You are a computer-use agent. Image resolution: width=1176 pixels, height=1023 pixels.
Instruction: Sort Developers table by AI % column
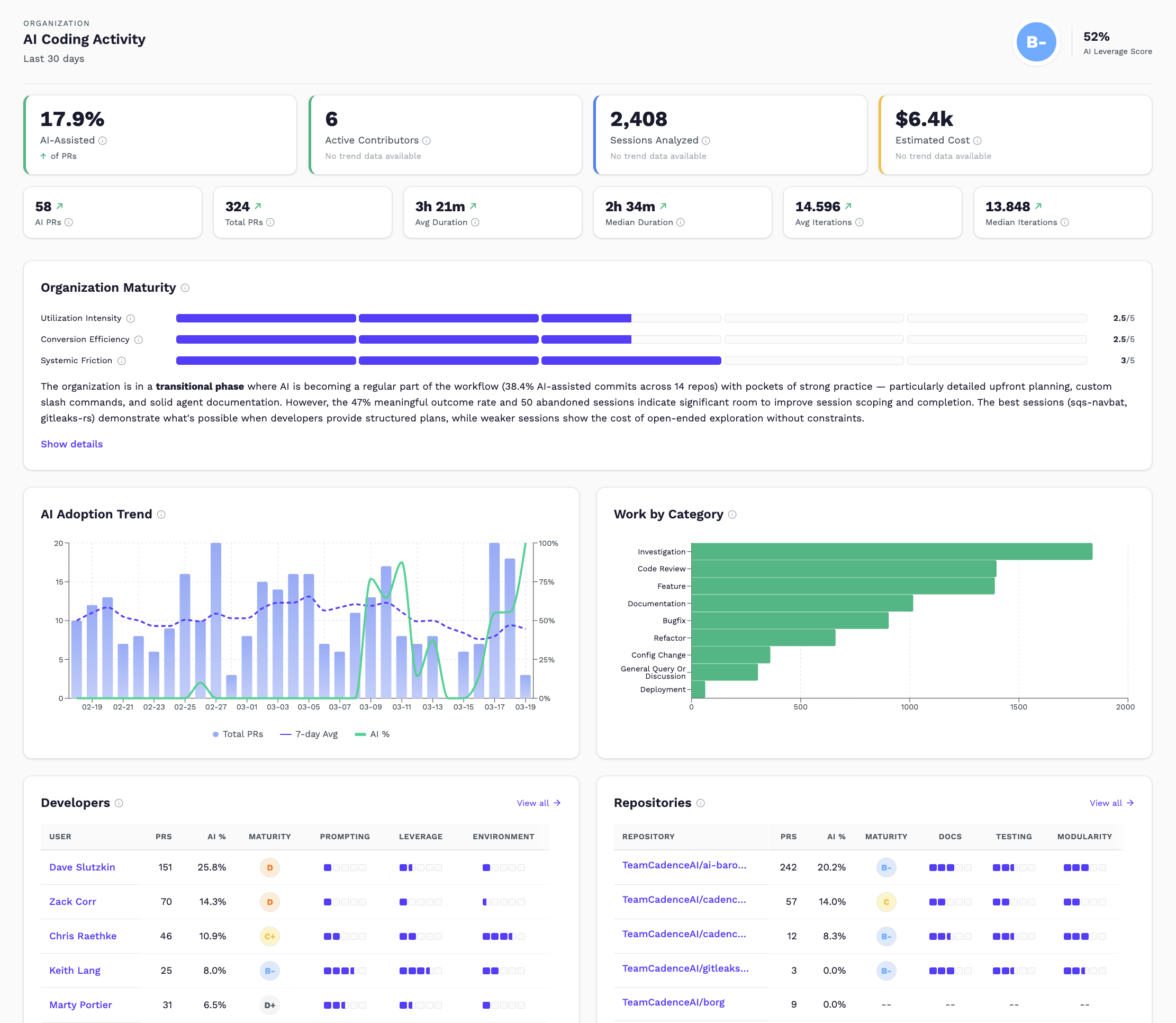(x=216, y=837)
